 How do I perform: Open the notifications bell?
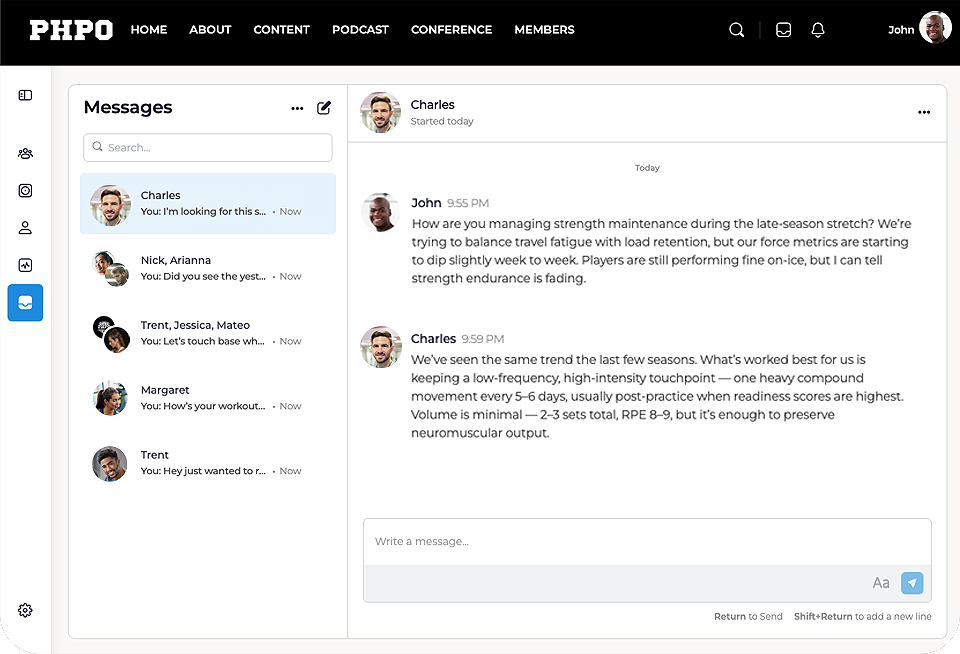(818, 30)
